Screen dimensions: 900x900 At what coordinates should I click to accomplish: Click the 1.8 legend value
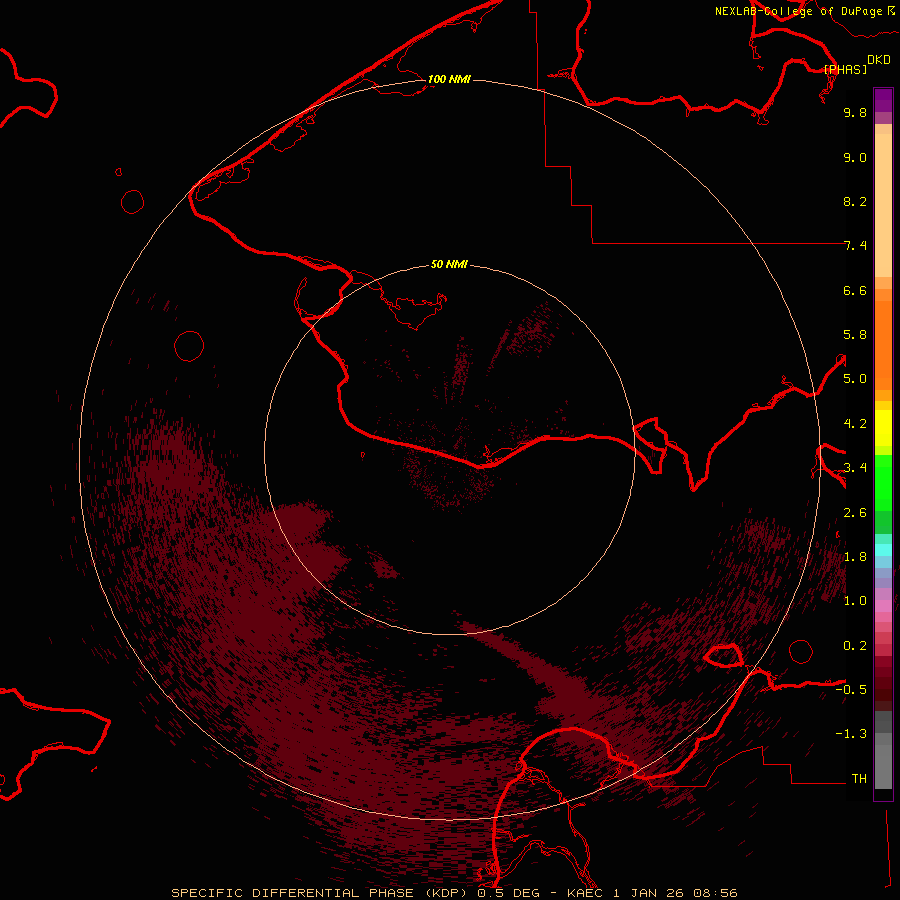[855, 557]
